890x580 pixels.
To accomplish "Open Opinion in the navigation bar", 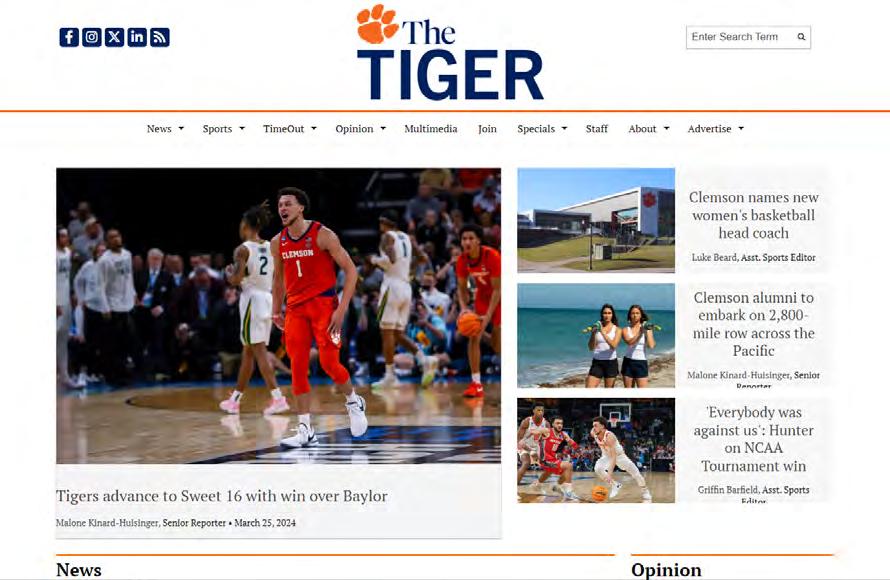I will pyautogui.click(x=354, y=129).
